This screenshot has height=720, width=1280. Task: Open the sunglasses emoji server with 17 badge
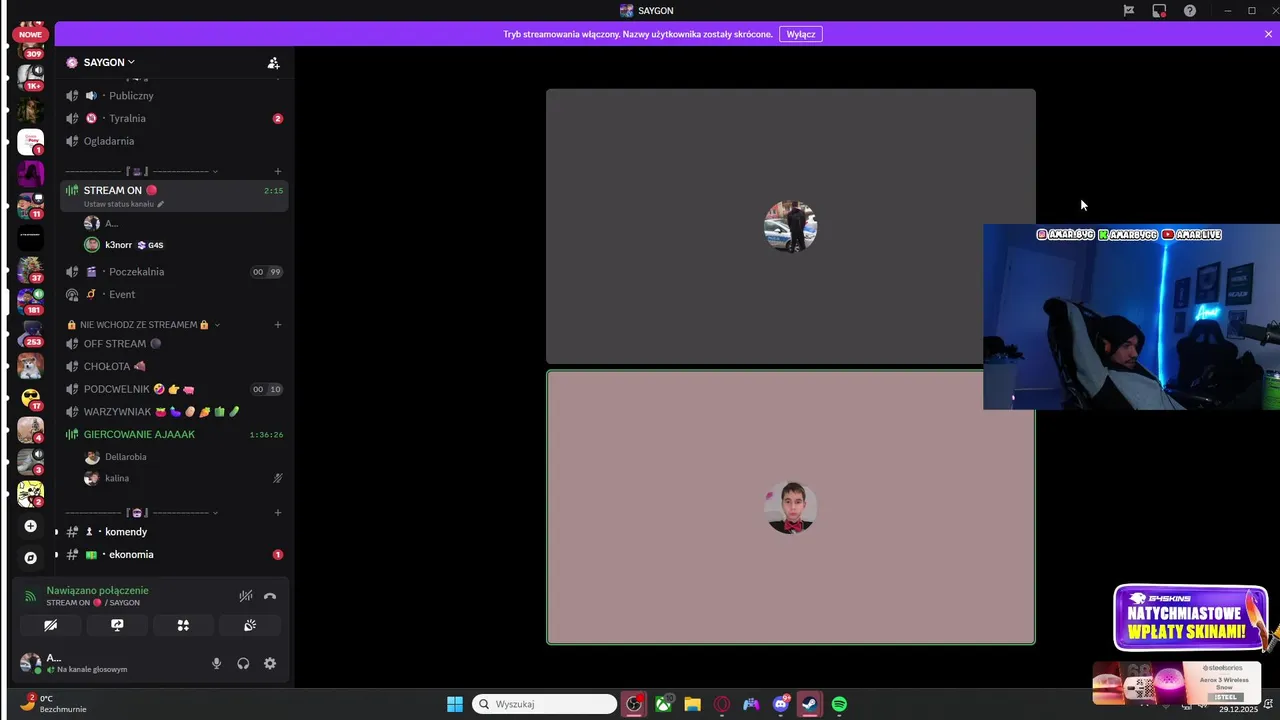click(x=30, y=397)
